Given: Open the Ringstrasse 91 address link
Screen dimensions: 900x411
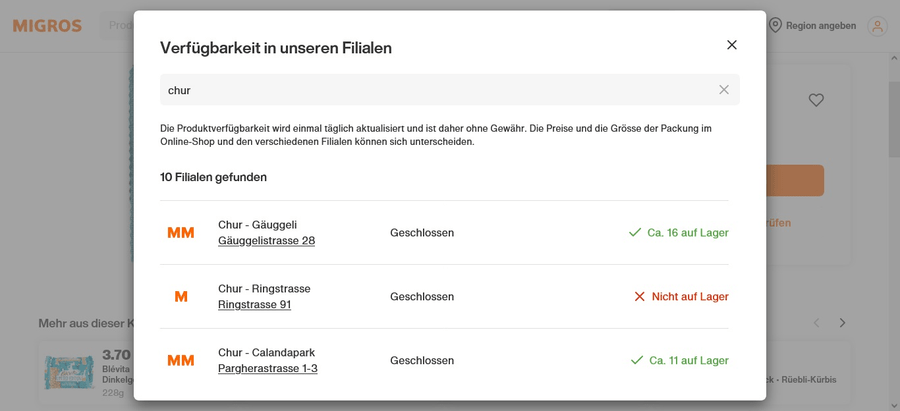Looking at the screenshot, I should click(254, 304).
